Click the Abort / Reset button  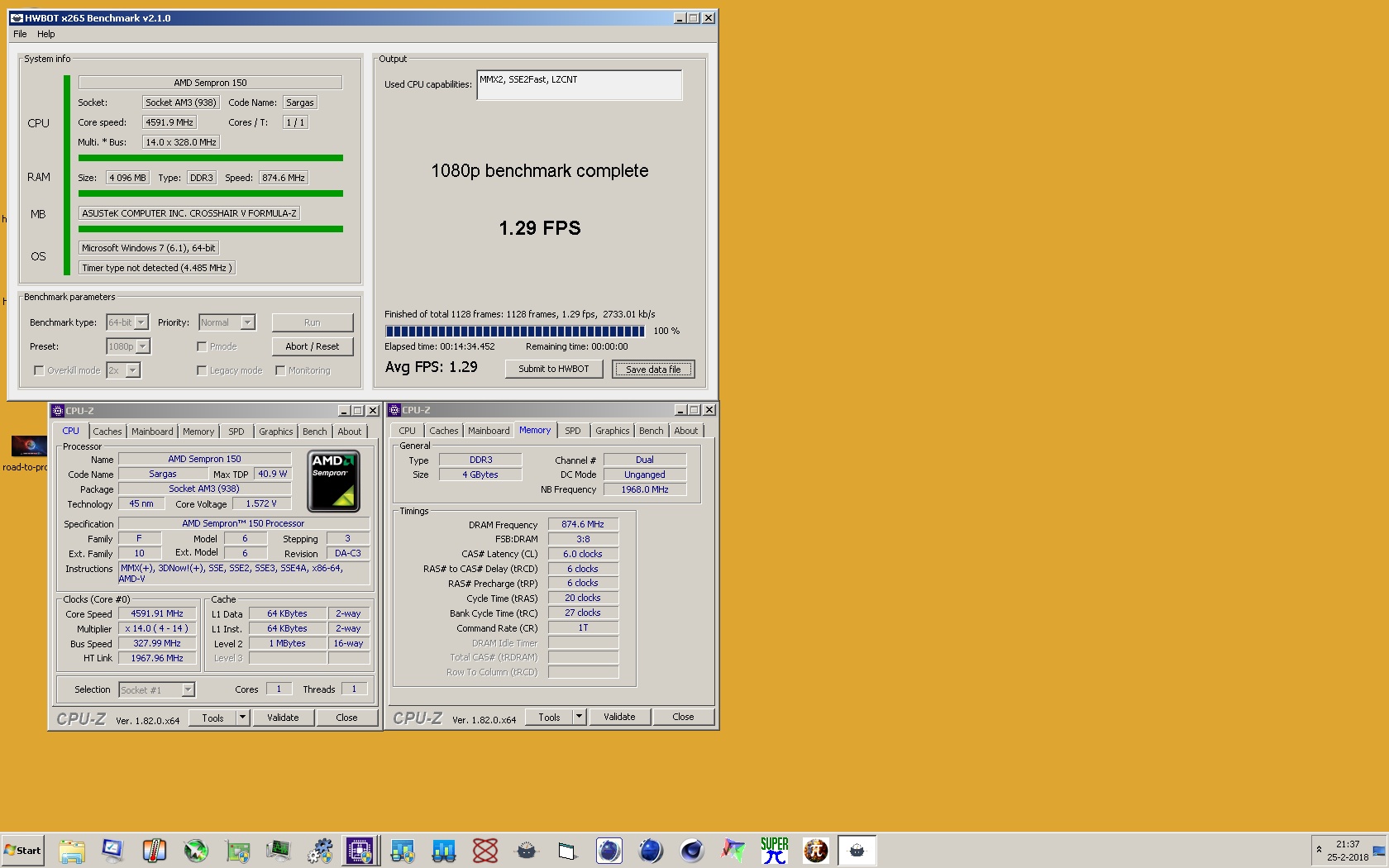313,346
